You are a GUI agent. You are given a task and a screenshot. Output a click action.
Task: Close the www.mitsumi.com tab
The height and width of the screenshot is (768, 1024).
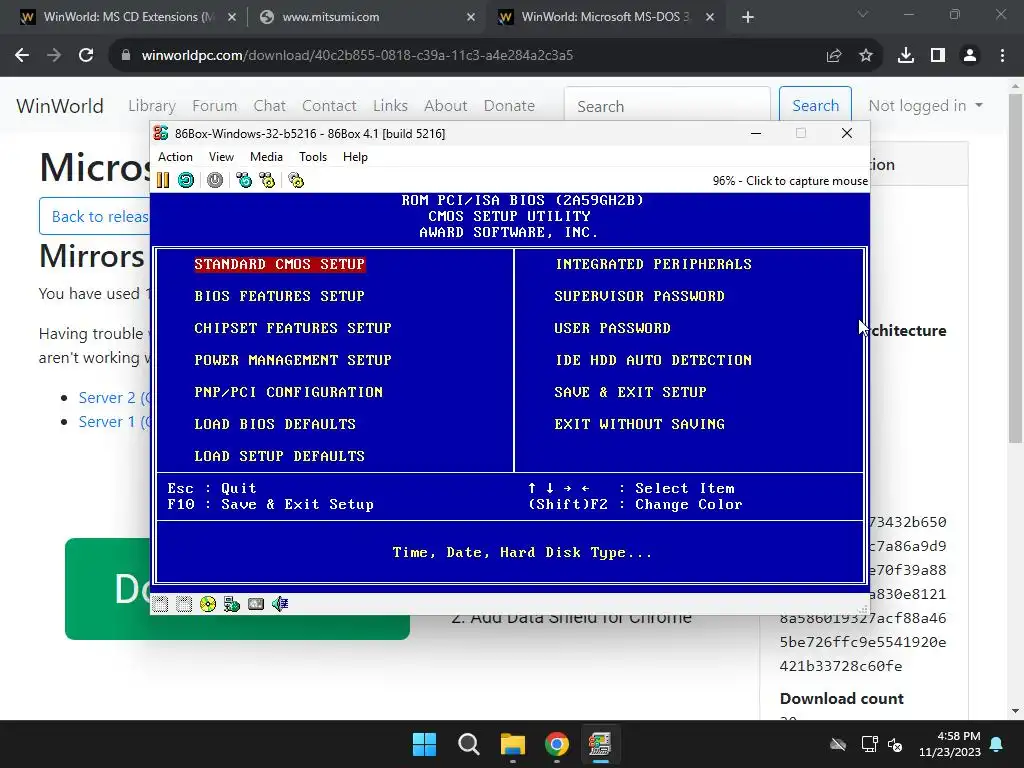471,18
